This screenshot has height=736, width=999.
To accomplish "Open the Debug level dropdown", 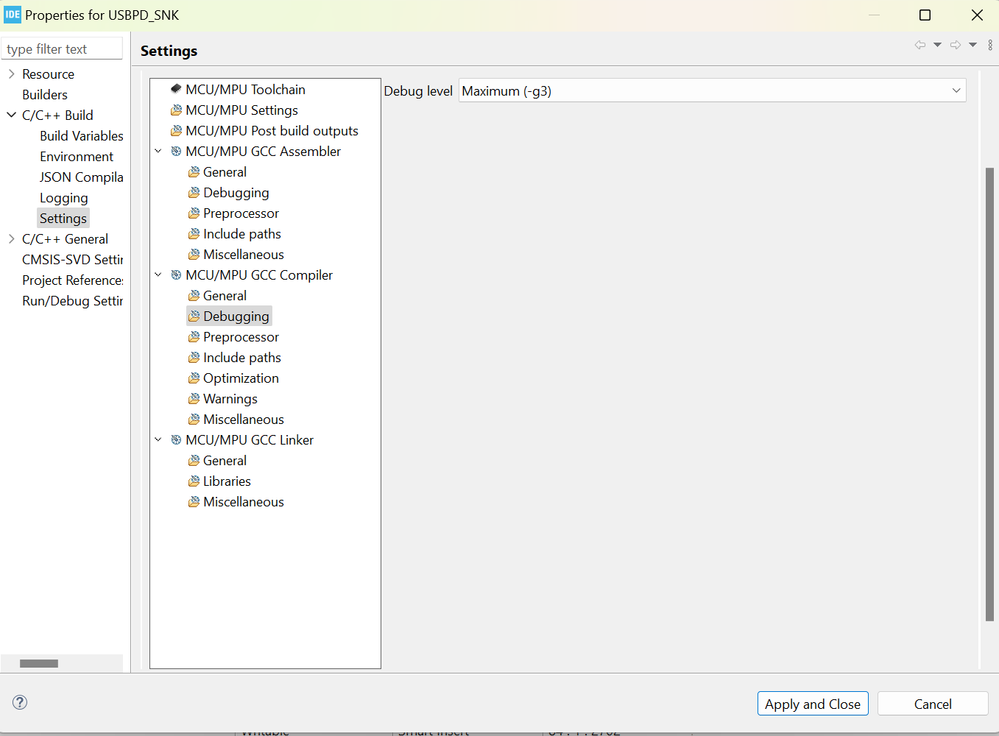I will coord(712,90).
